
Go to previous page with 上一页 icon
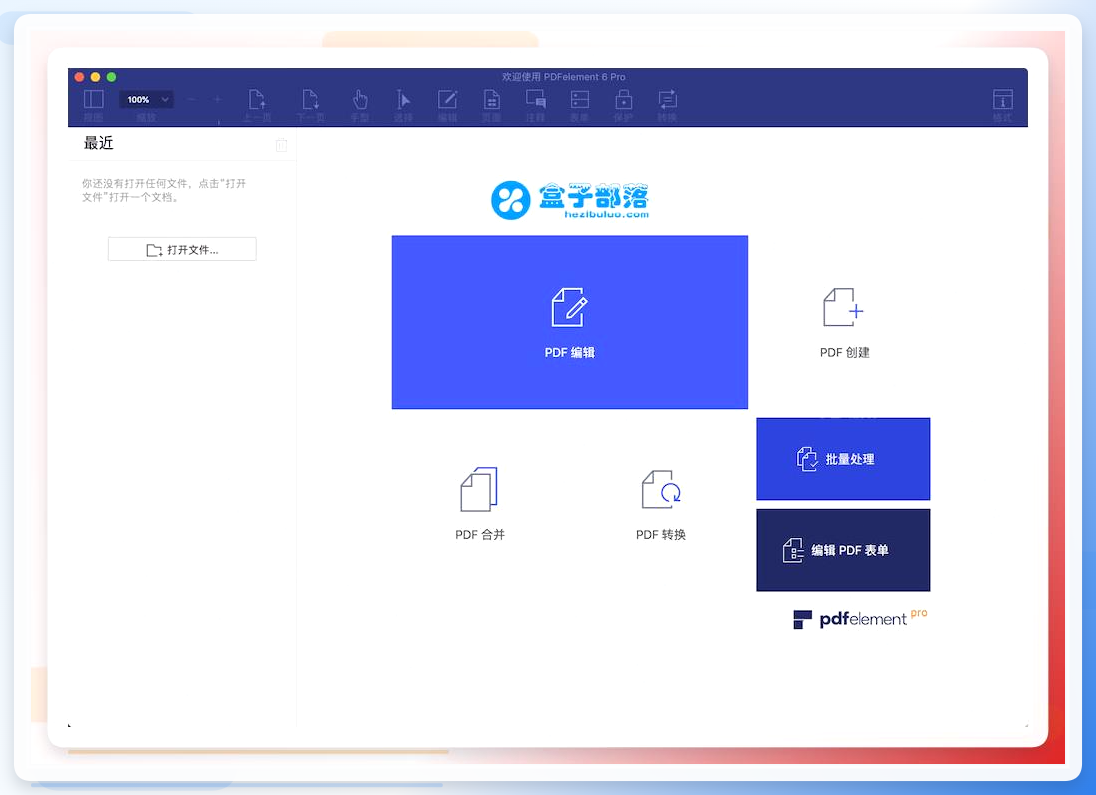(x=257, y=99)
